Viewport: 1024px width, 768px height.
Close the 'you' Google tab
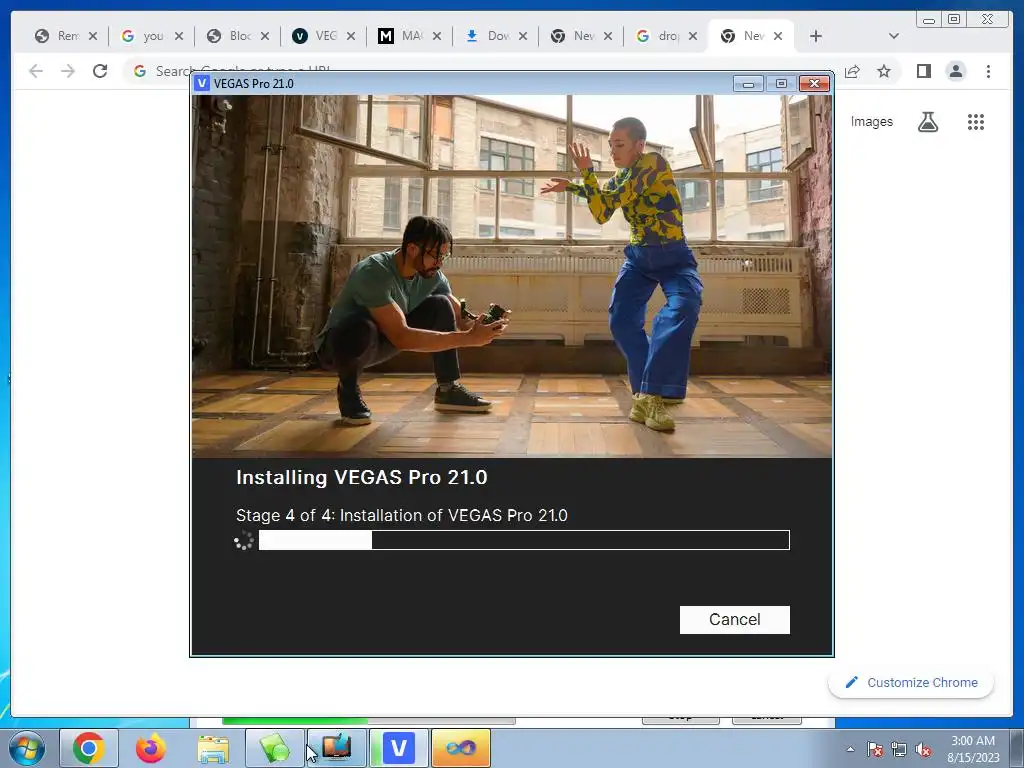pyautogui.click(x=179, y=36)
